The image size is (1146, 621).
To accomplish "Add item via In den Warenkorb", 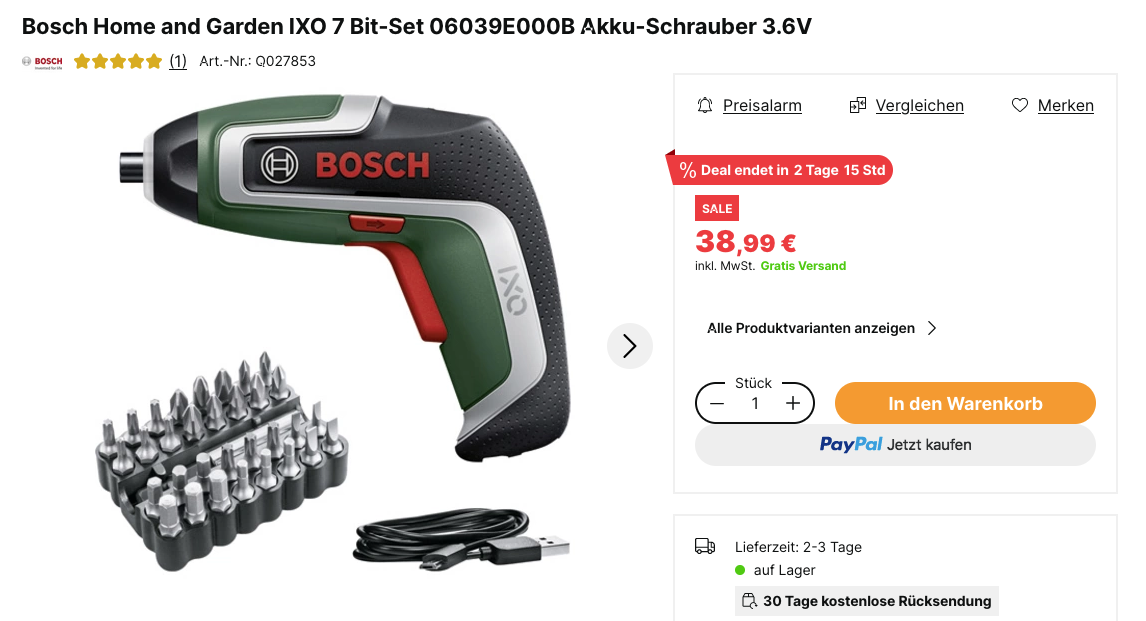I will [x=965, y=403].
